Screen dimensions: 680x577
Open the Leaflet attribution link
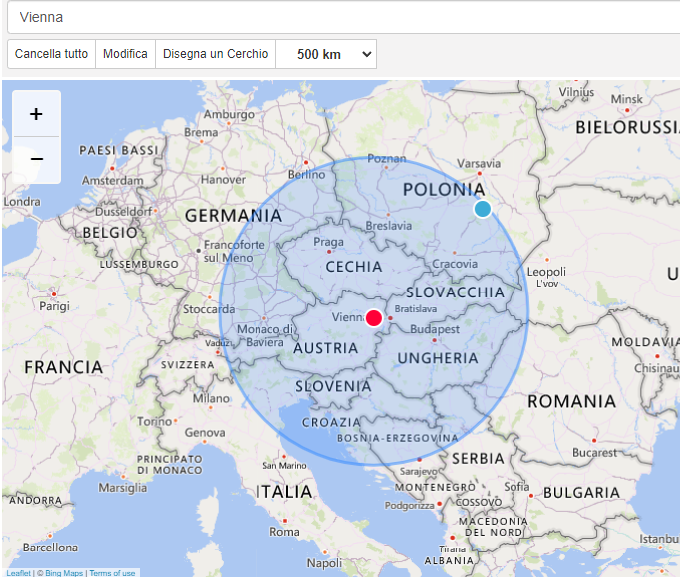[x=18, y=573]
